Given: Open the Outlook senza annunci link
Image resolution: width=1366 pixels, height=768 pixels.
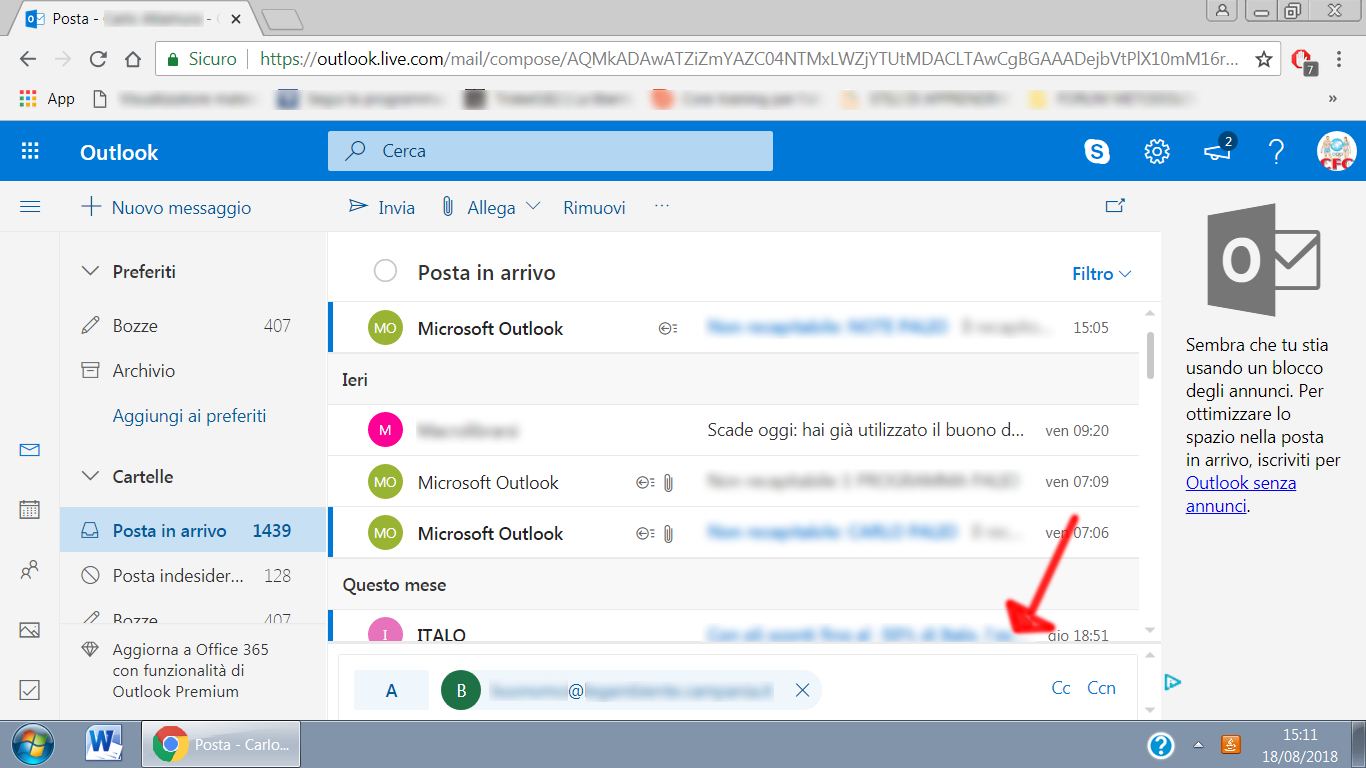Looking at the screenshot, I should click(1240, 483).
